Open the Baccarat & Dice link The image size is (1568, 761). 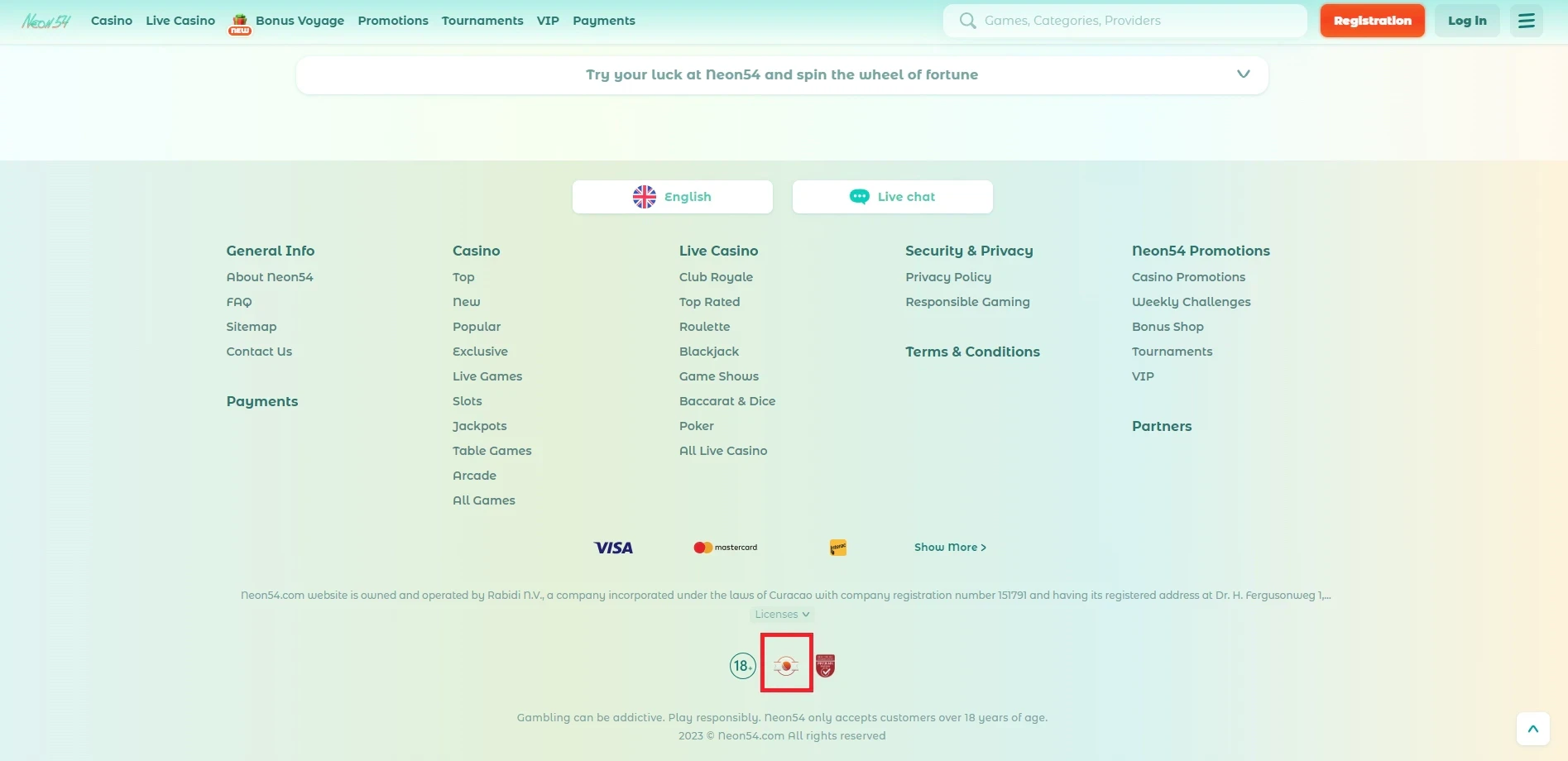727,401
